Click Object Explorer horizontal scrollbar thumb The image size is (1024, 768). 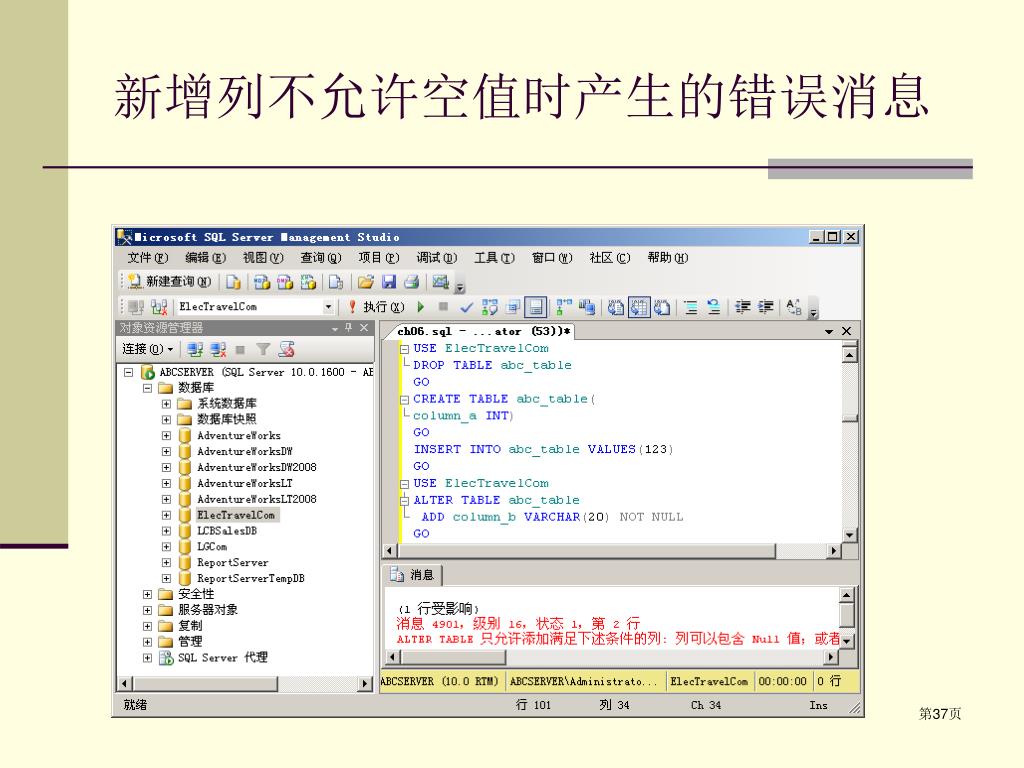[206, 684]
